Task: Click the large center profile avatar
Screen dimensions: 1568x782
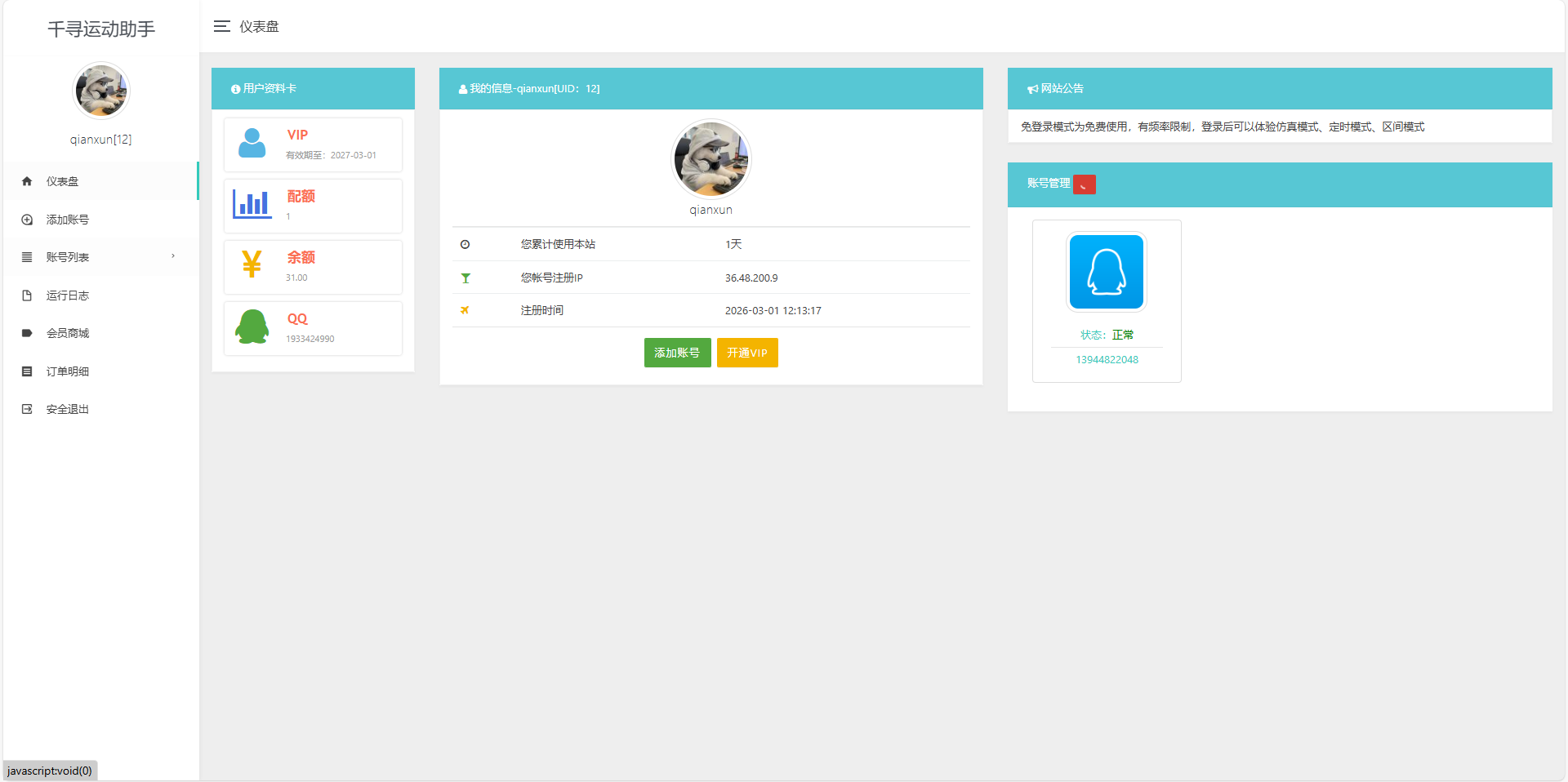Action: (710, 160)
